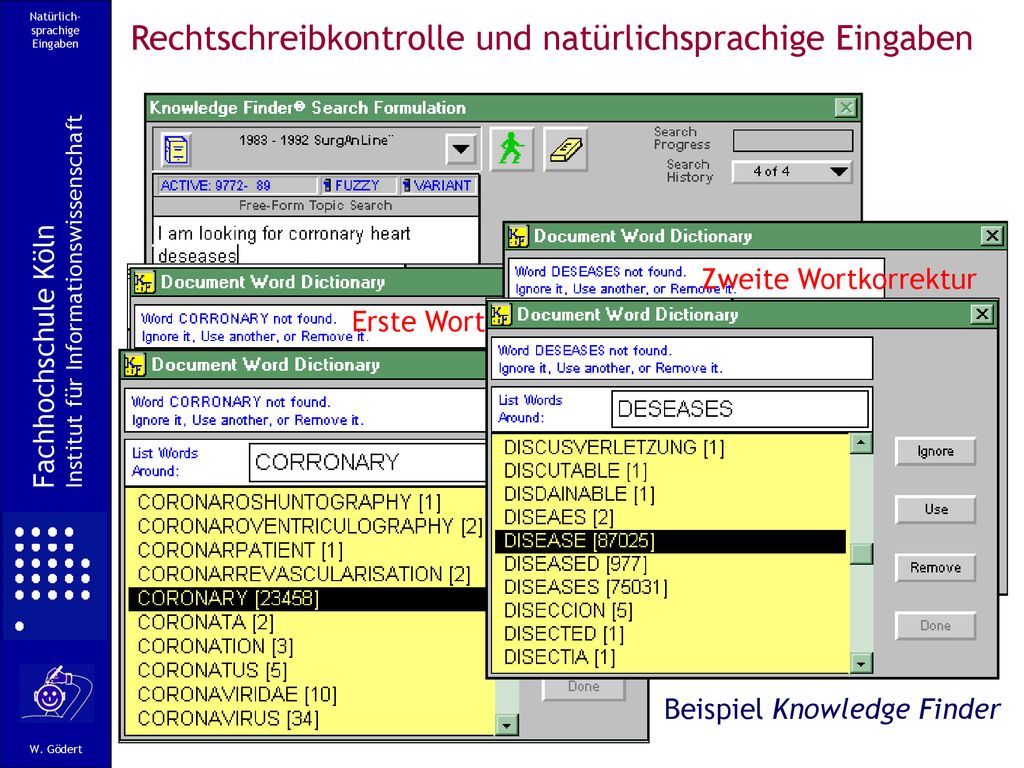
Task: Select CORONAROSHUNTOGRAPHY [1] in the list
Action: [307, 502]
